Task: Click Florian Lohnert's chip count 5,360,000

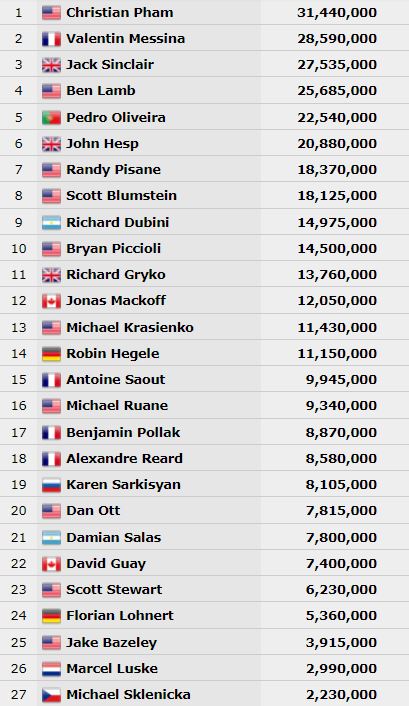Action: point(341,615)
